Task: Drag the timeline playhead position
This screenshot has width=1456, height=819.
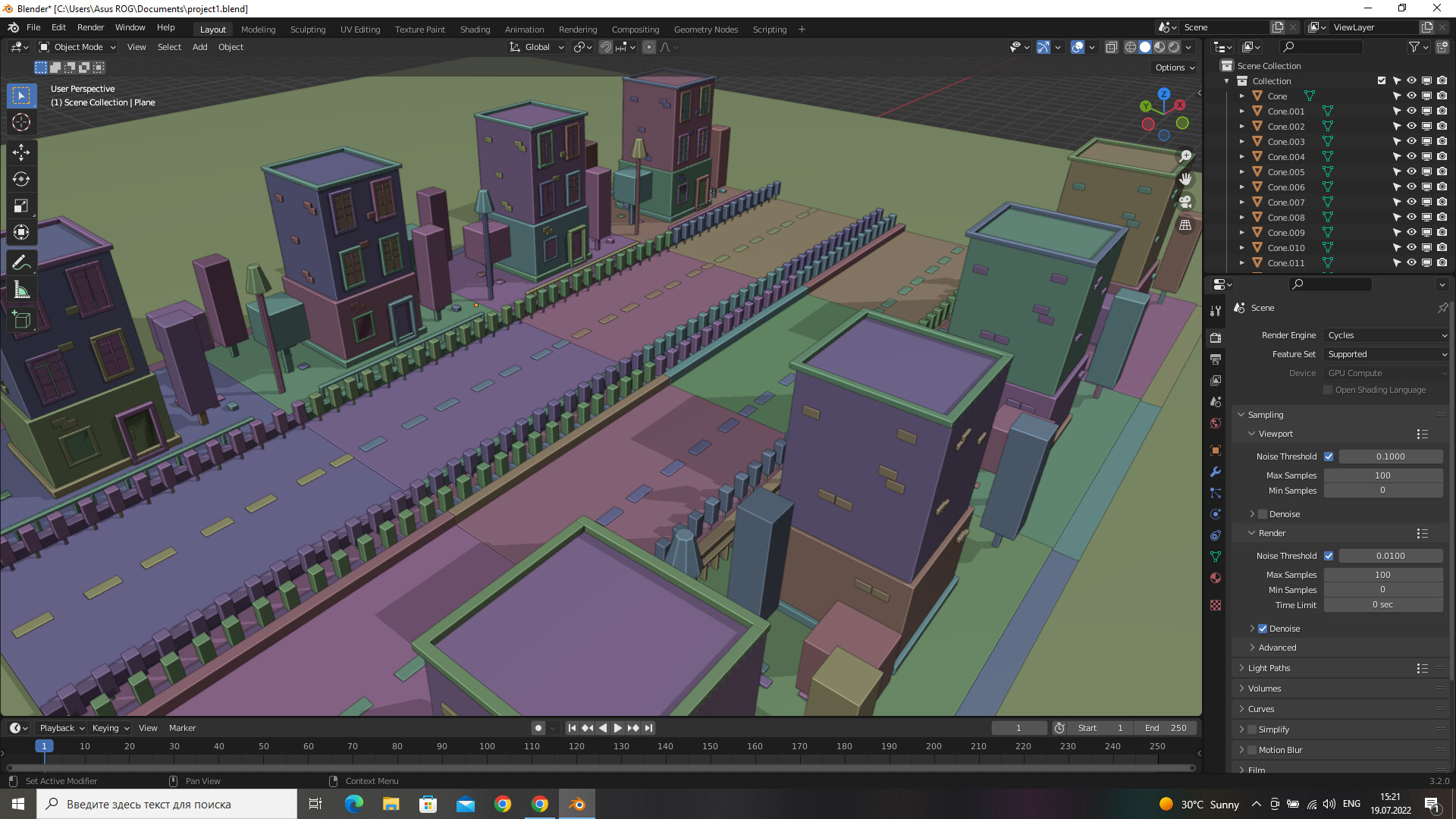Action: 44,746
